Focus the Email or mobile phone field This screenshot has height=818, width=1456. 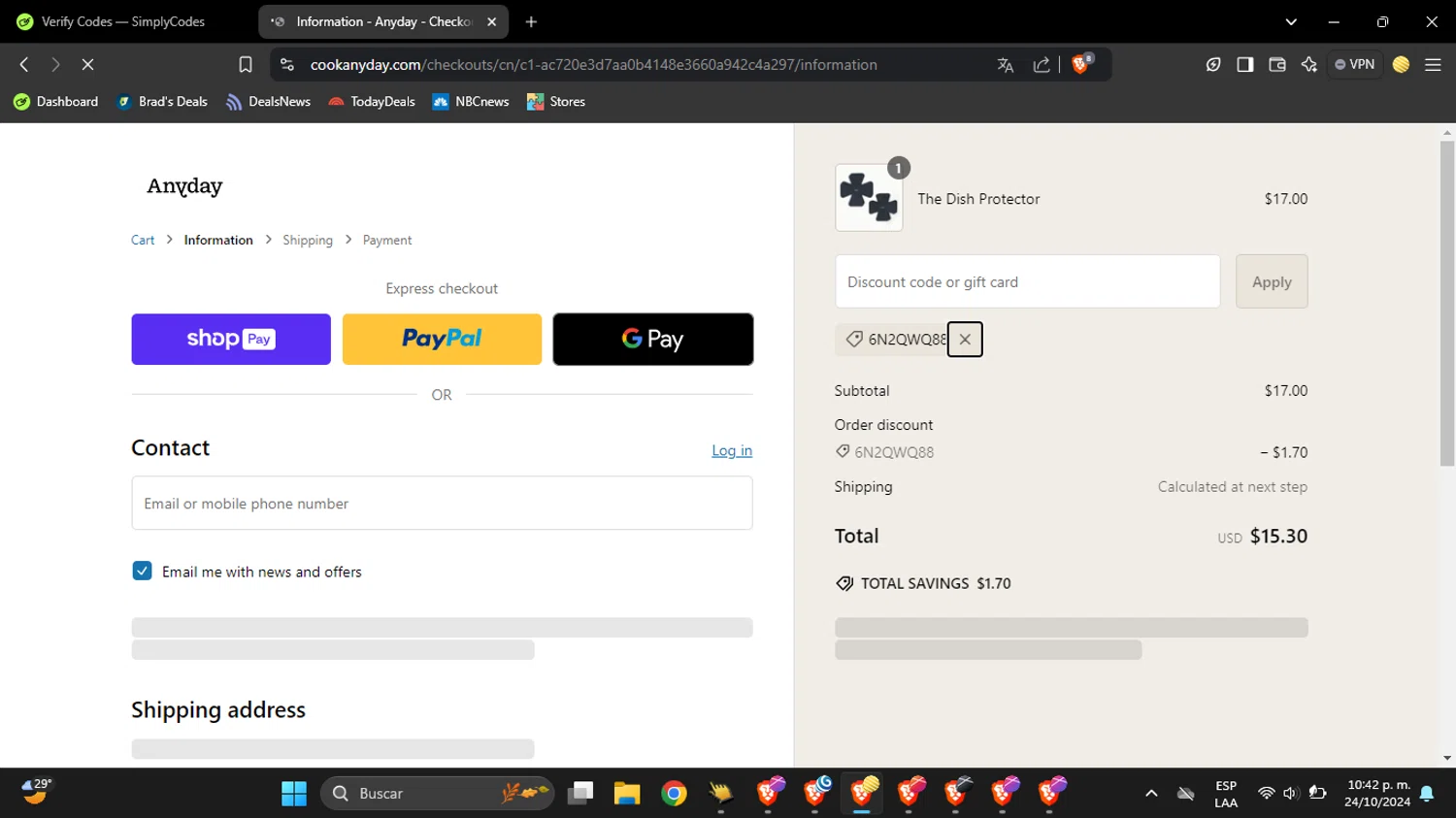coord(442,503)
